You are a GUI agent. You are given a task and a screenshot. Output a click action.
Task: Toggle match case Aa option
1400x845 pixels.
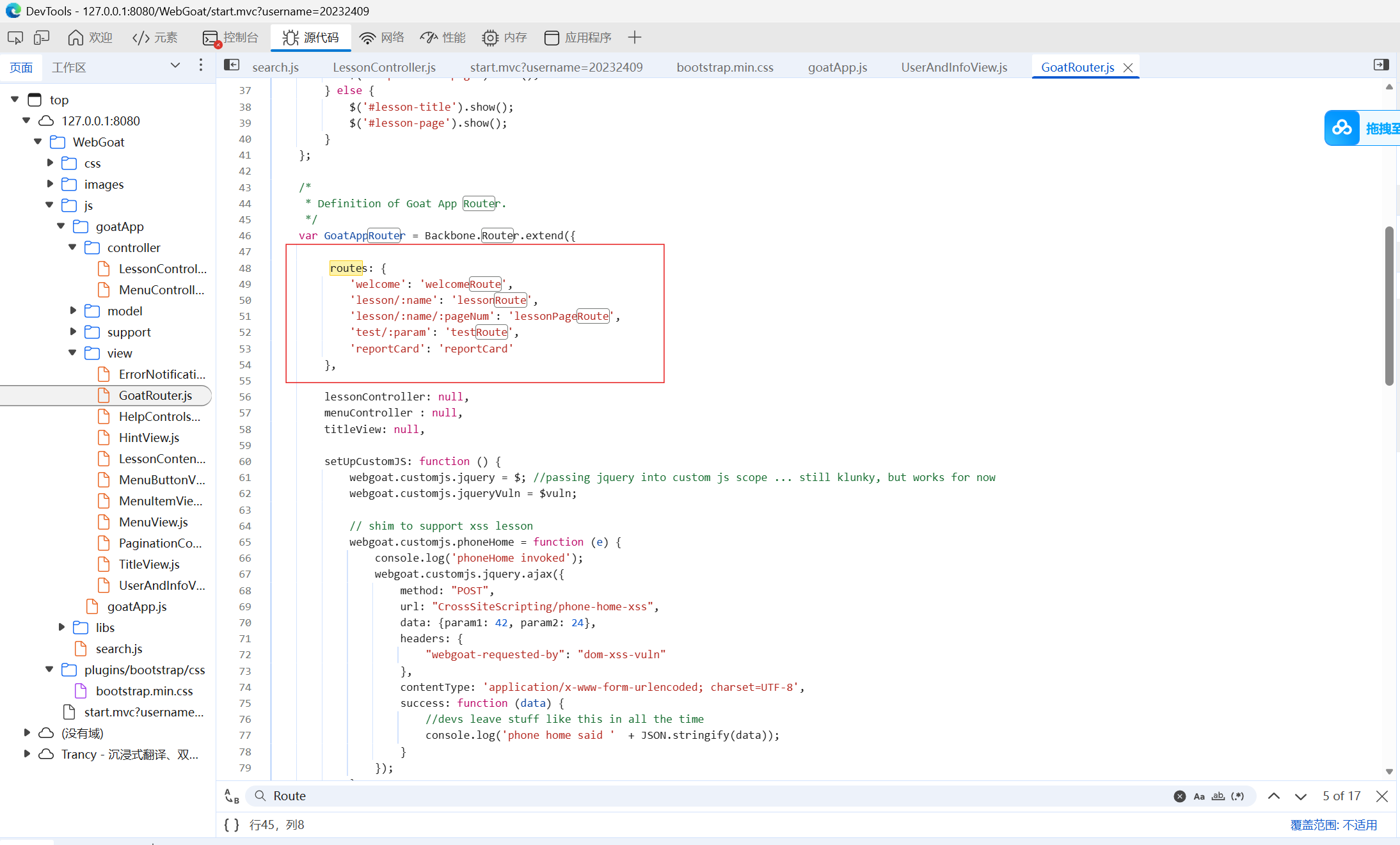1199,796
